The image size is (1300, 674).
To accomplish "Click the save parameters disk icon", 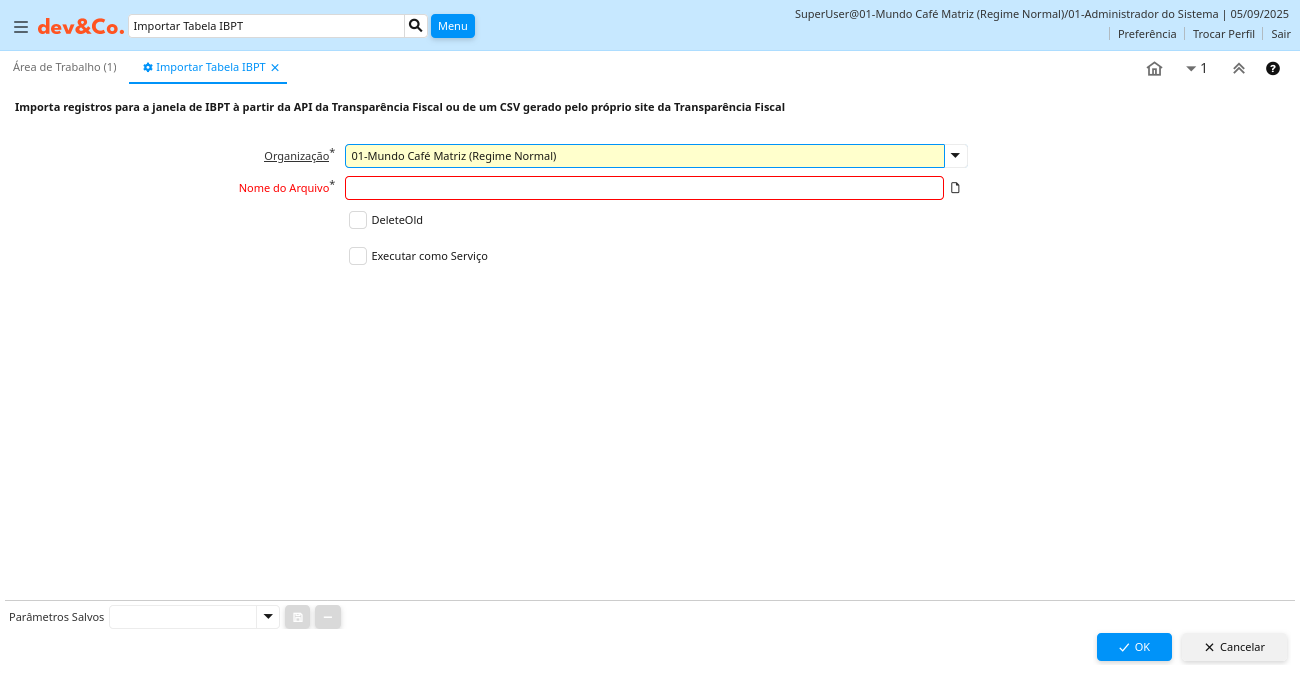I will (297, 617).
